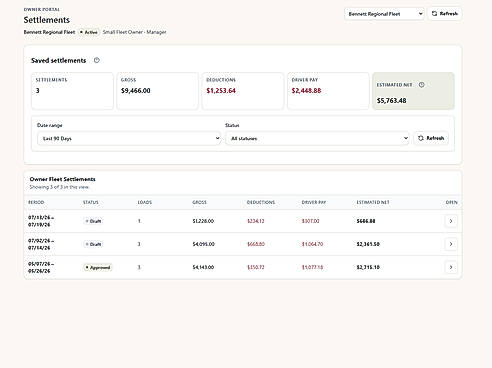Open the Approved settlement with gross $4,143.00
The width and height of the screenshot is (492, 368).
pos(451,267)
